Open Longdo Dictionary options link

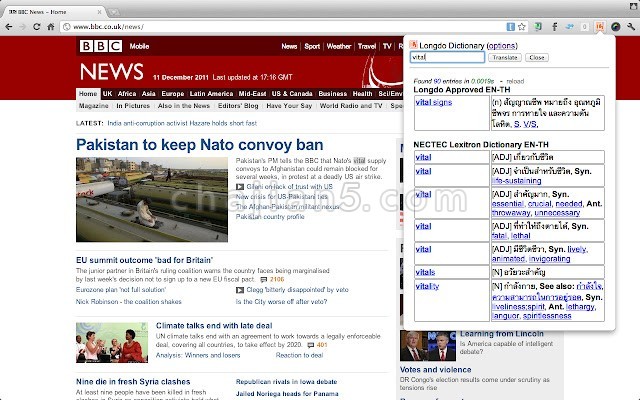tap(502, 46)
